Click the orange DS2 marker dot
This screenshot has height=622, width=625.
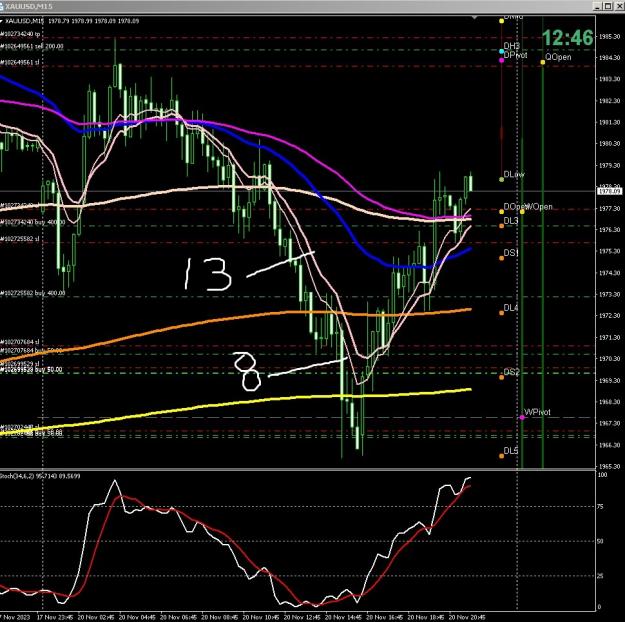click(501, 377)
